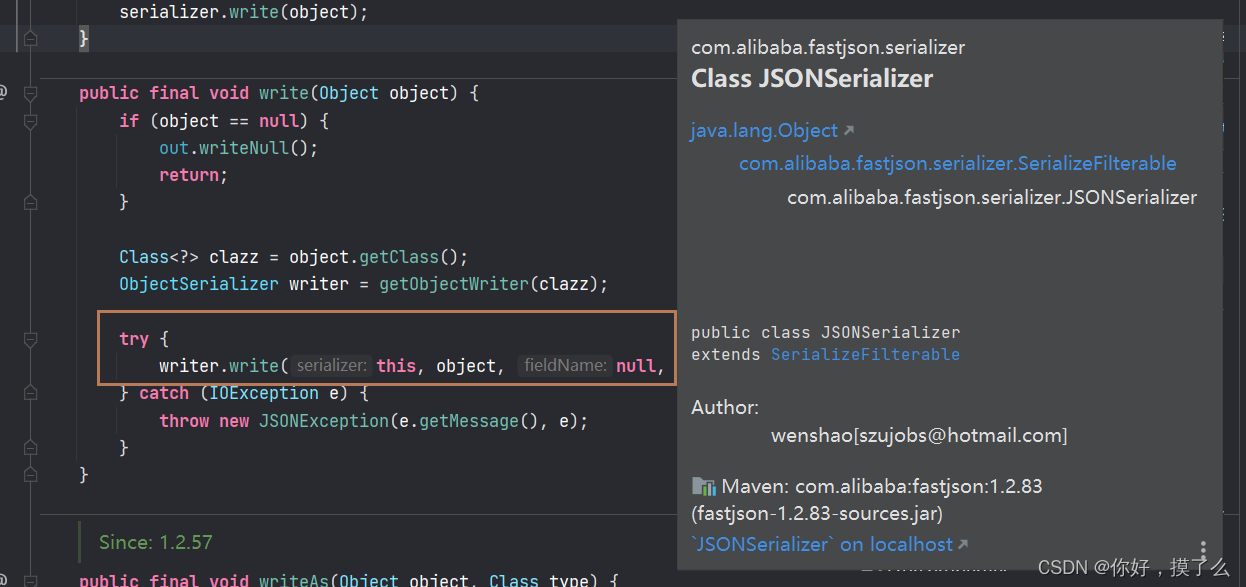Click SerializeFilterable in the class signature
1246x587 pixels.
(865, 353)
